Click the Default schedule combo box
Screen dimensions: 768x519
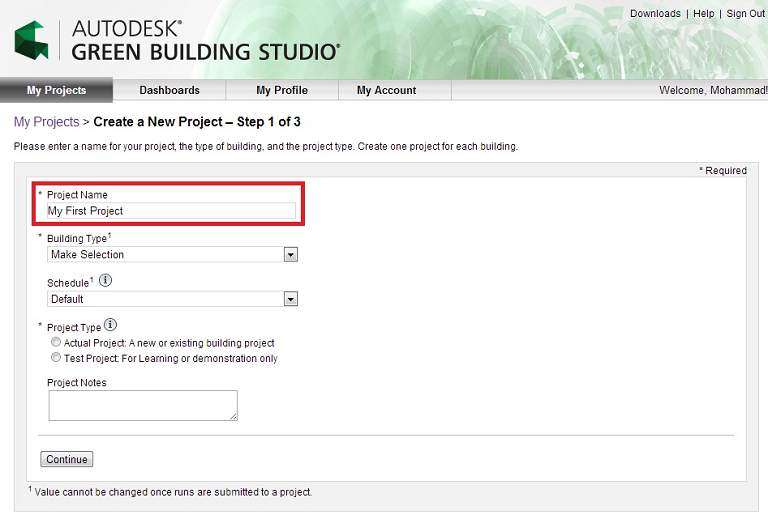coord(172,299)
